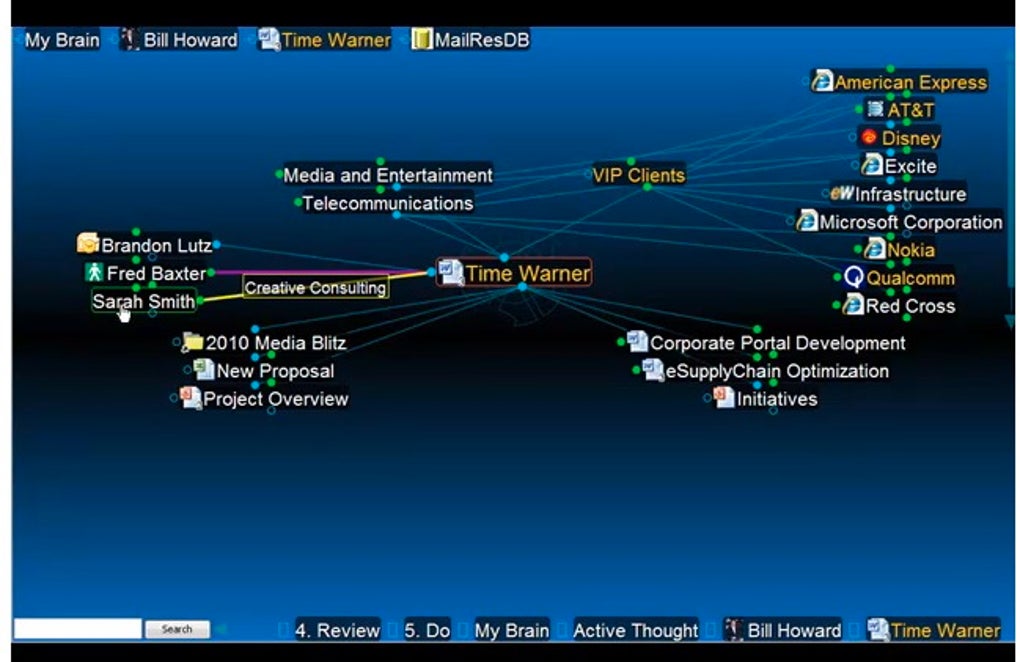Click the "Microsoft Corporation" thought label
This screenshot has height=662, width=1020.
911,221
